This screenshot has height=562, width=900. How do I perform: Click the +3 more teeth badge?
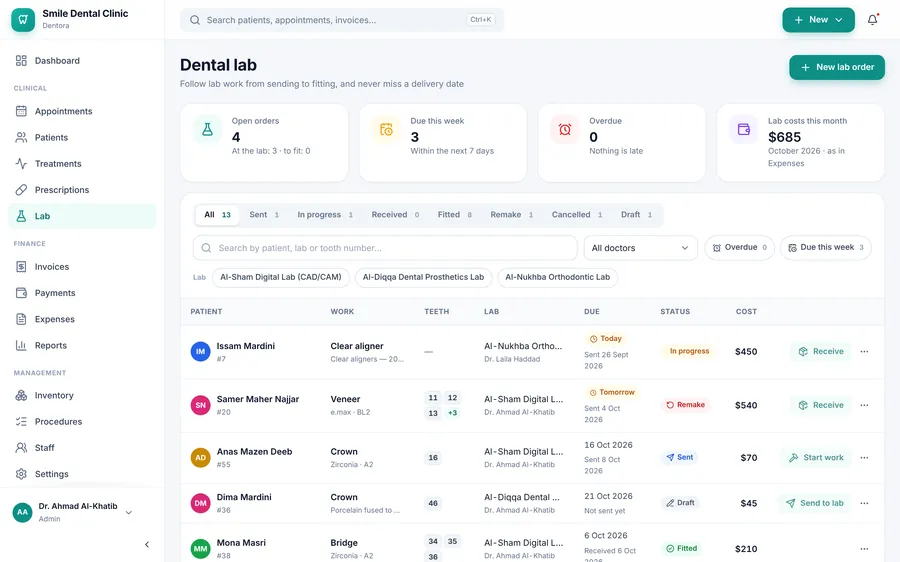[452, 413]
